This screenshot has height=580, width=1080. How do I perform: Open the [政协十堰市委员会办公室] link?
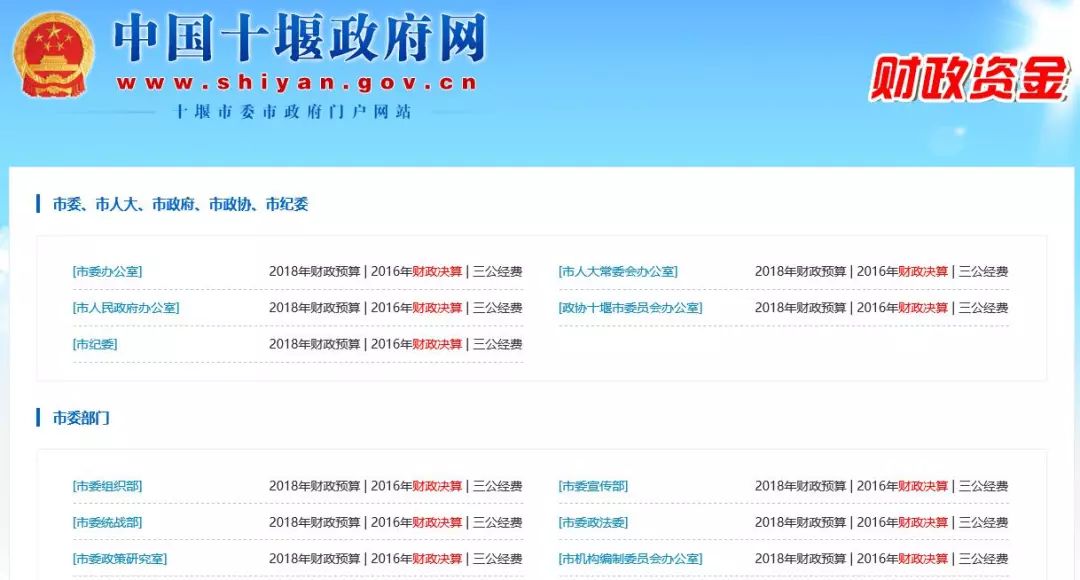pos(630,308)
